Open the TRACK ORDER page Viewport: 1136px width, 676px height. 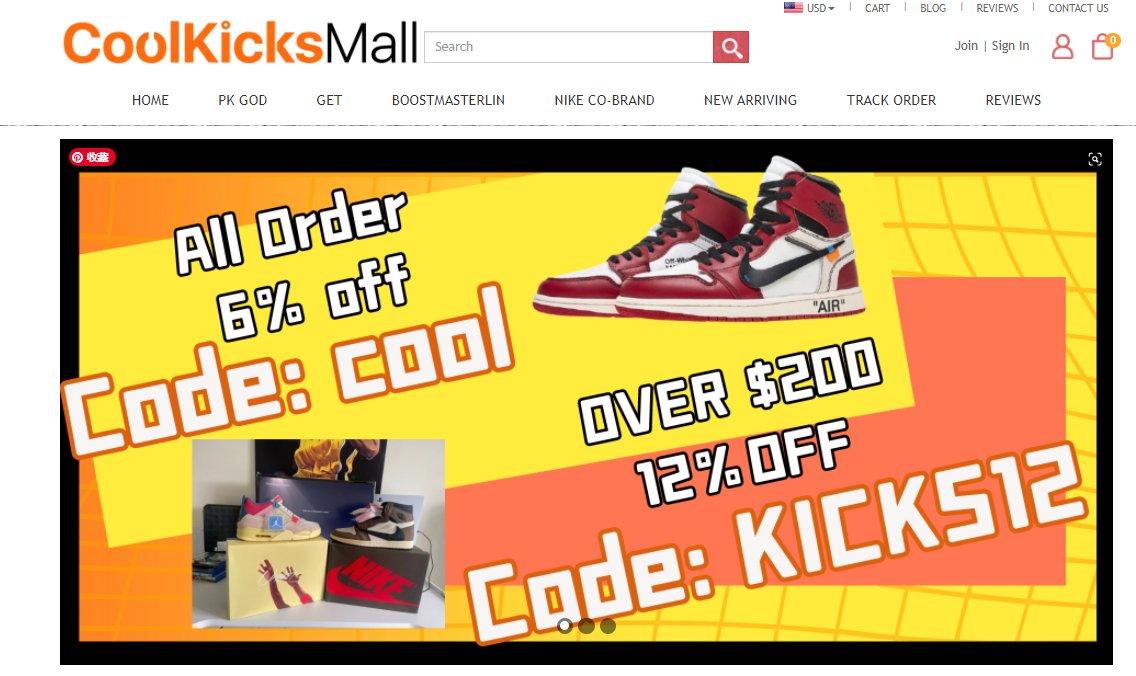pyautogui.click(x=891, y=100)
